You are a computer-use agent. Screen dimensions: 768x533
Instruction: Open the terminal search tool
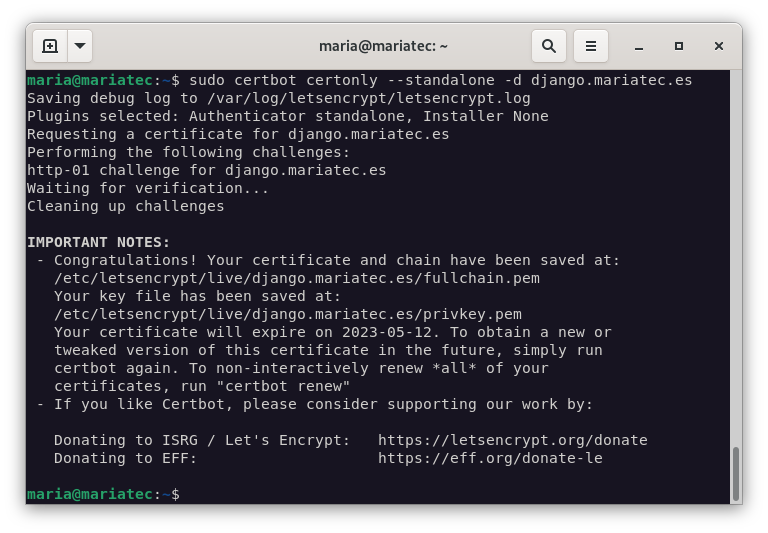point(549,46)
